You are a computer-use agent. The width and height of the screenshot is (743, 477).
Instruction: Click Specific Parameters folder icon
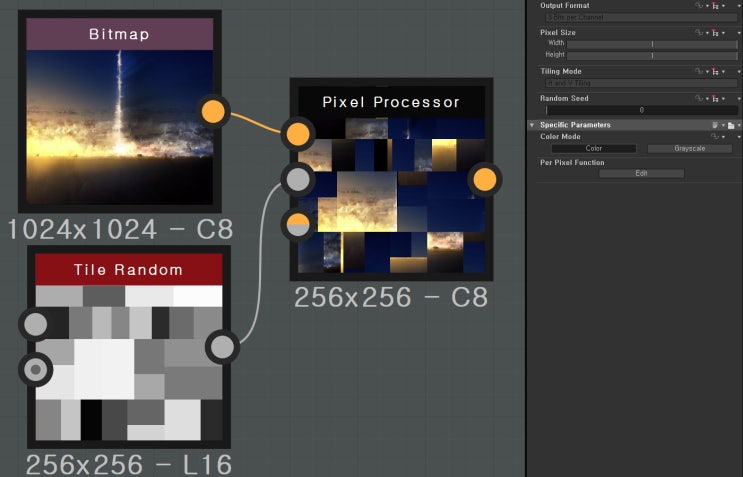click(x=731, y=125)
